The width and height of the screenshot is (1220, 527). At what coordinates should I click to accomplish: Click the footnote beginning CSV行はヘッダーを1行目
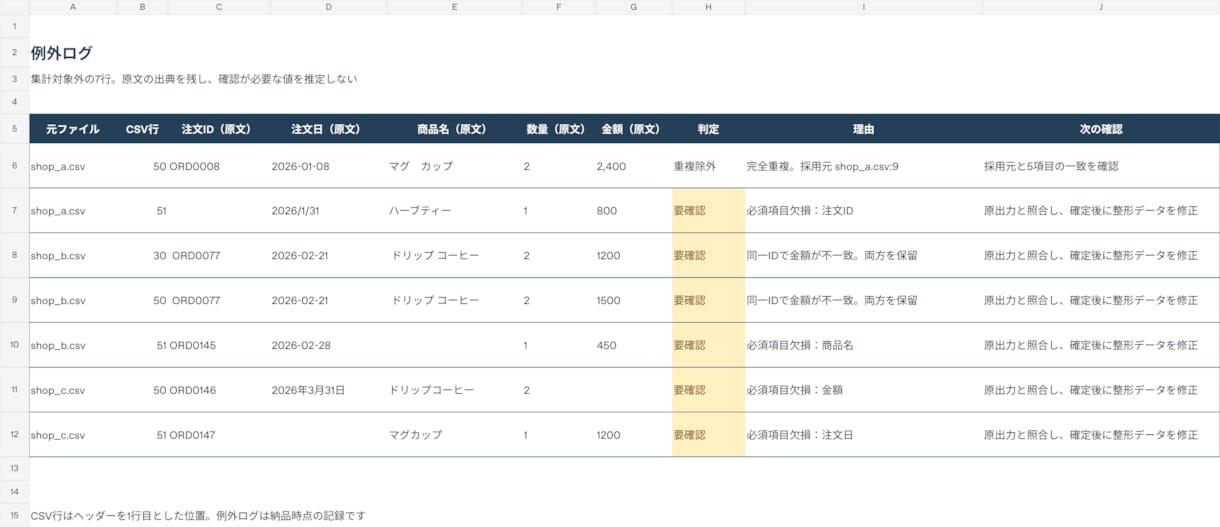tap(198, 516)
